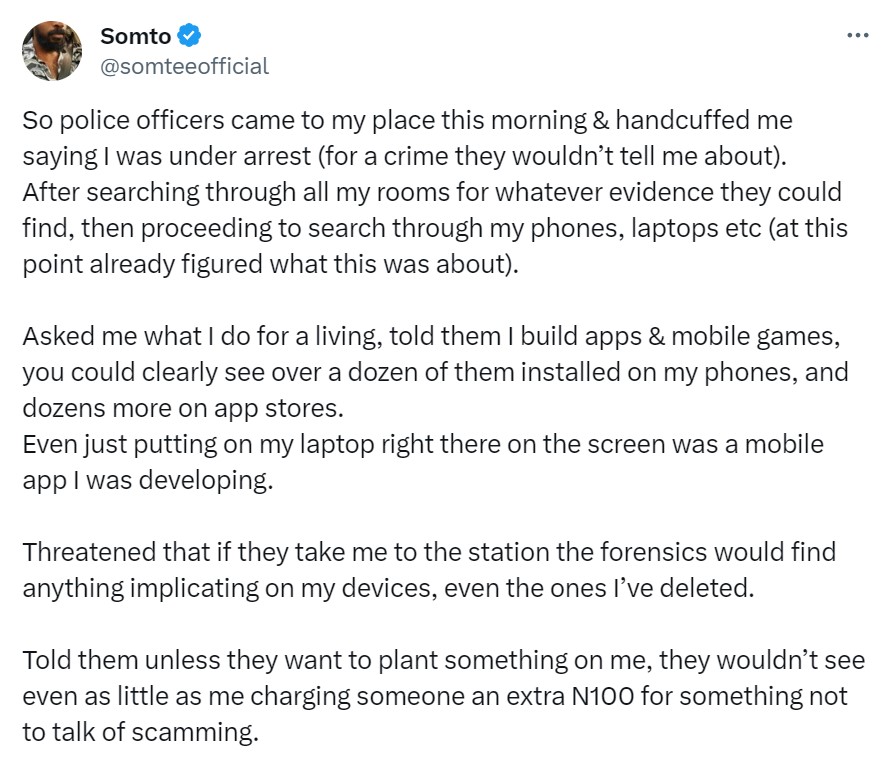Click the line starting "Threatened that if they take"
This screenshot has height=763, width=888.
(428, 551)
